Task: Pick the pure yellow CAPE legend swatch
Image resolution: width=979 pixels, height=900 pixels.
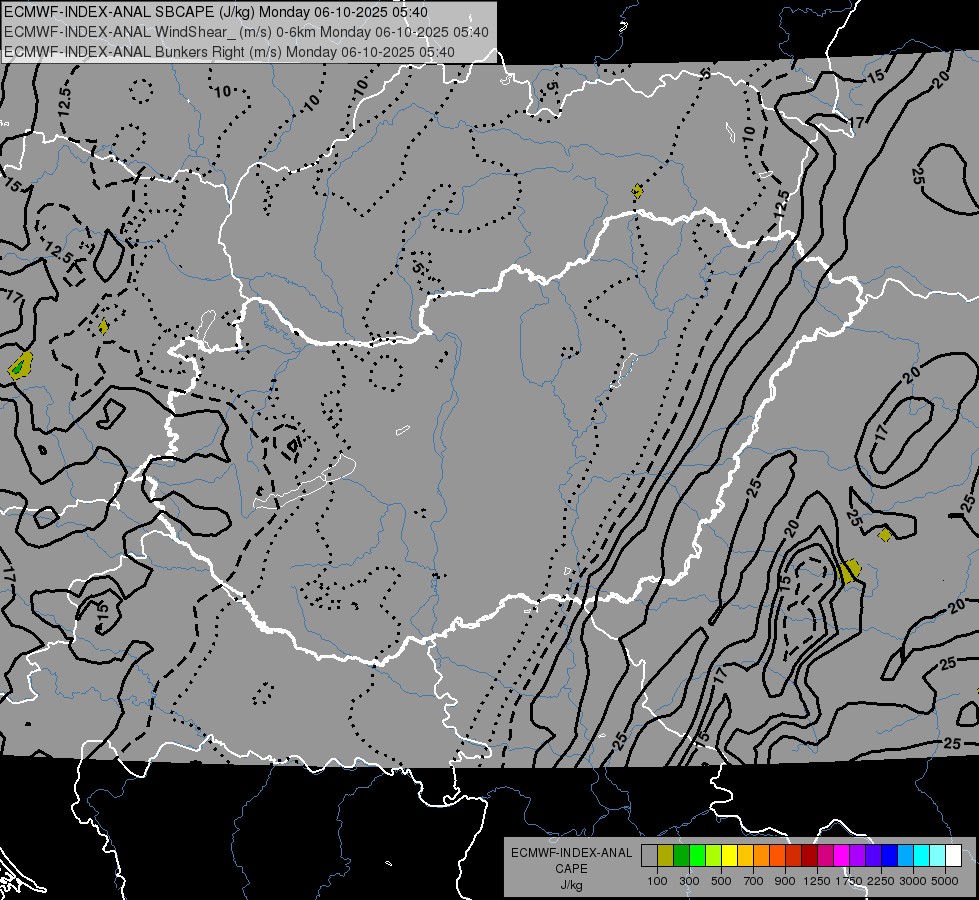Action: pos(729,855)
